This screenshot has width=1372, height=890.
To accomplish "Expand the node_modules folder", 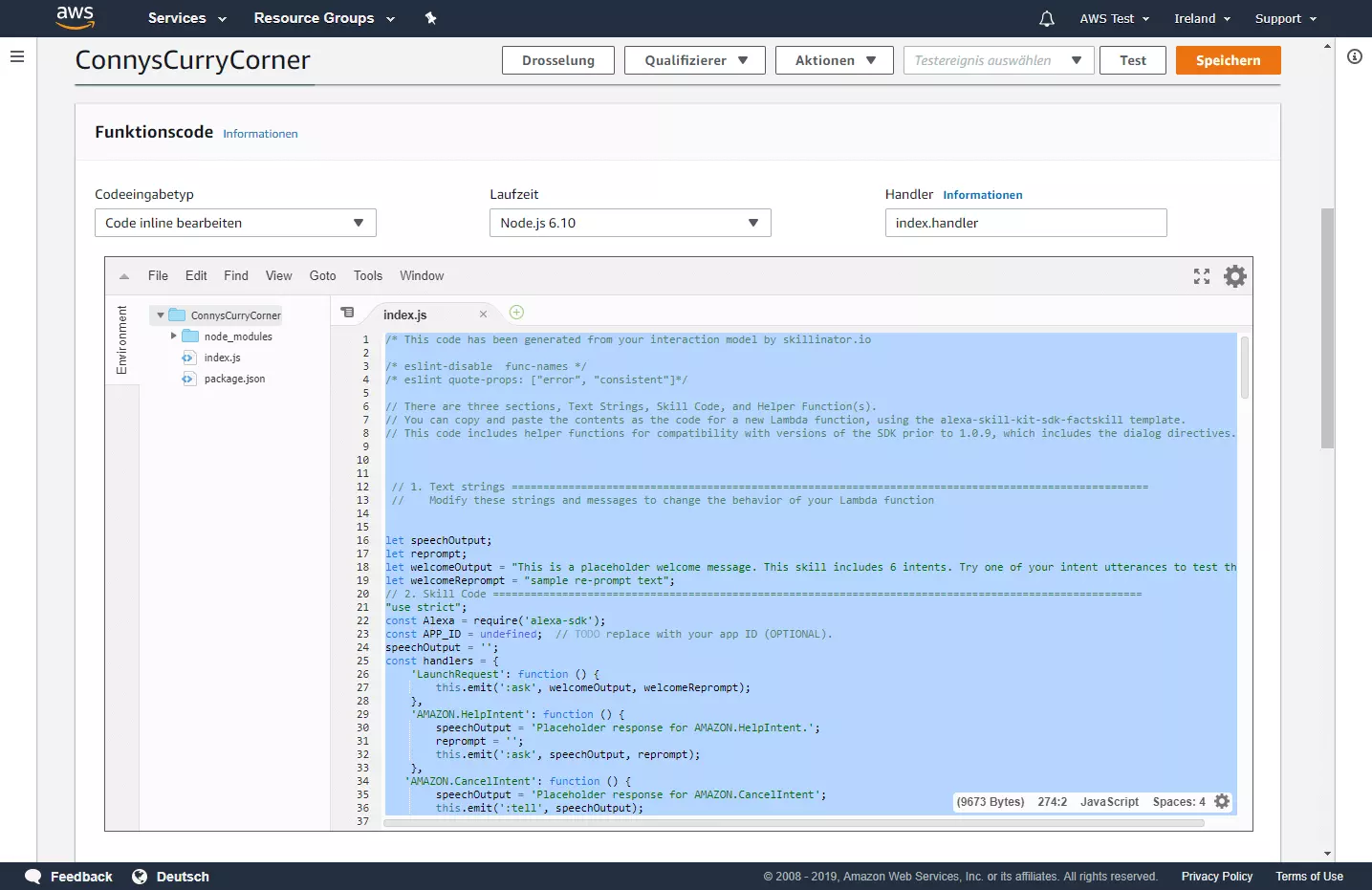I will tap(173, 336).
